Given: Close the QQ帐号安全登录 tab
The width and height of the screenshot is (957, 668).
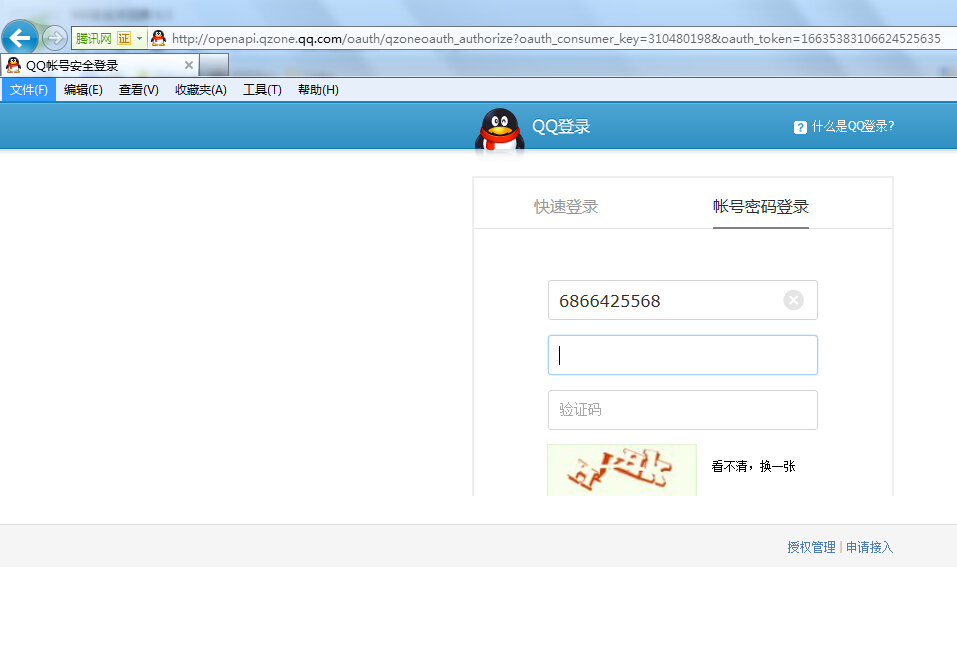Looking at the screenshot, I should [x=189, y=65].
